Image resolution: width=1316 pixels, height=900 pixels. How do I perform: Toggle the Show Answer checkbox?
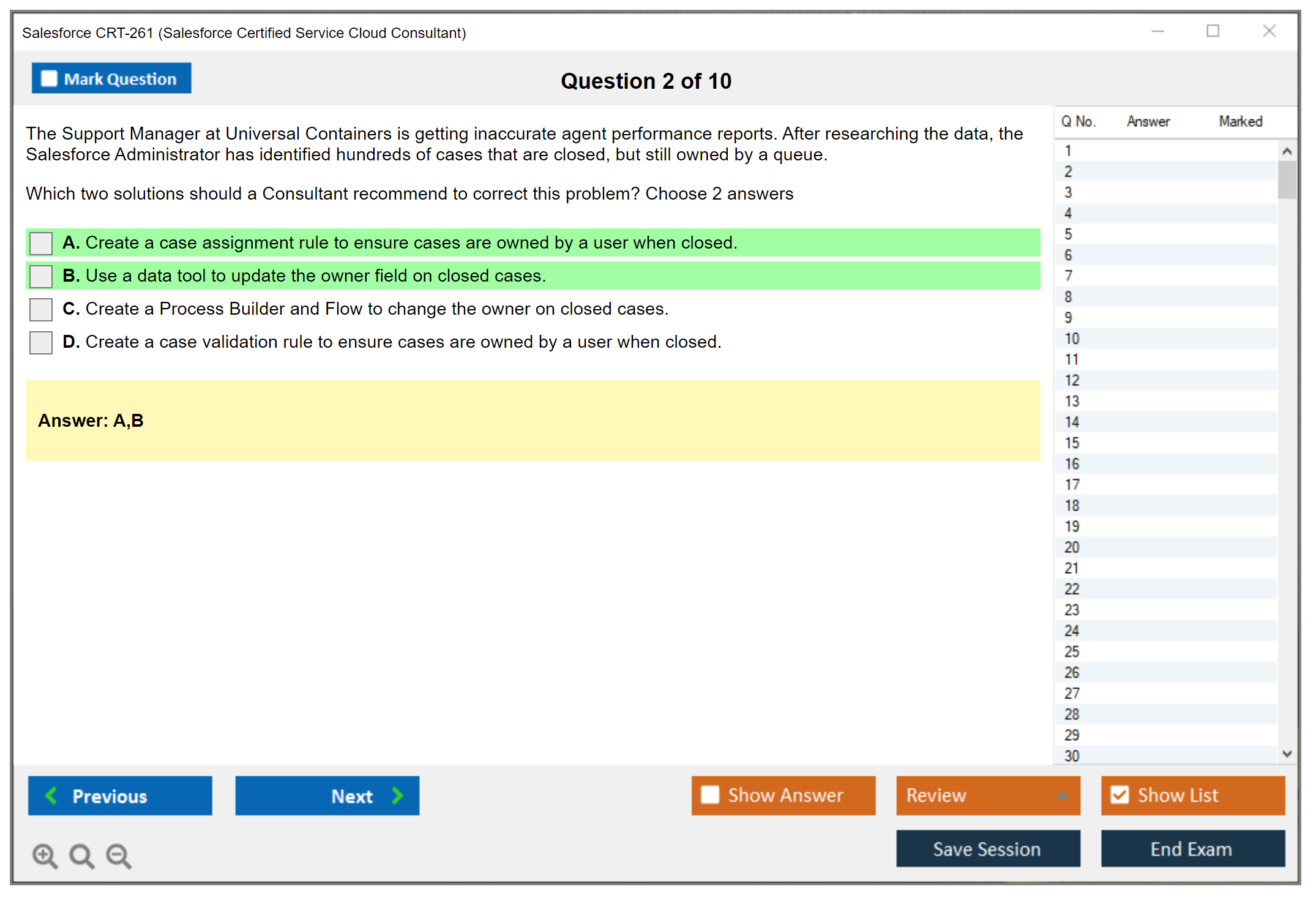710,795
